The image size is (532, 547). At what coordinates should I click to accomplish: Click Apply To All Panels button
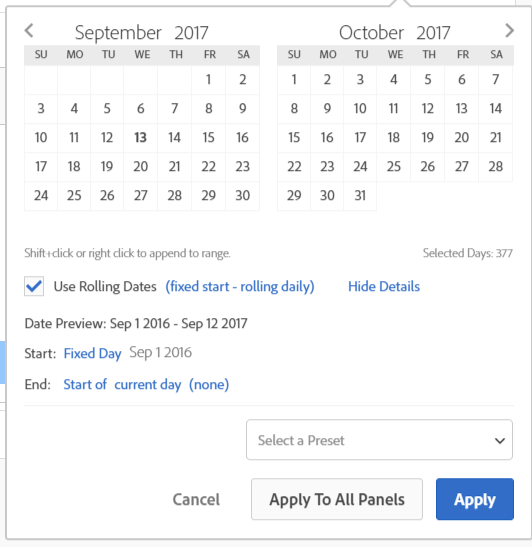337,499
